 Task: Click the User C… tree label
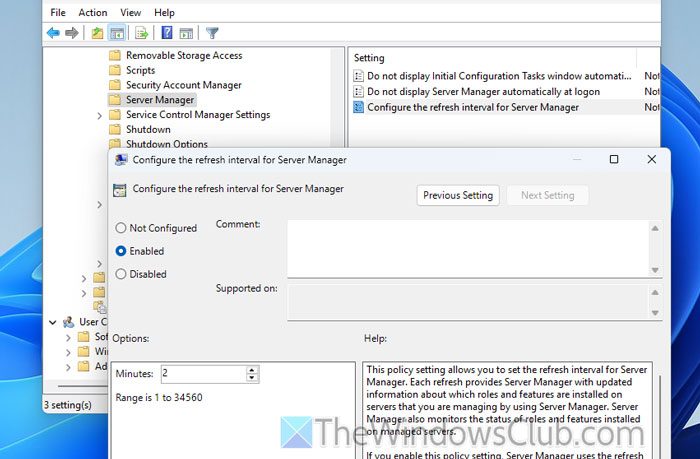pos(93,322)
